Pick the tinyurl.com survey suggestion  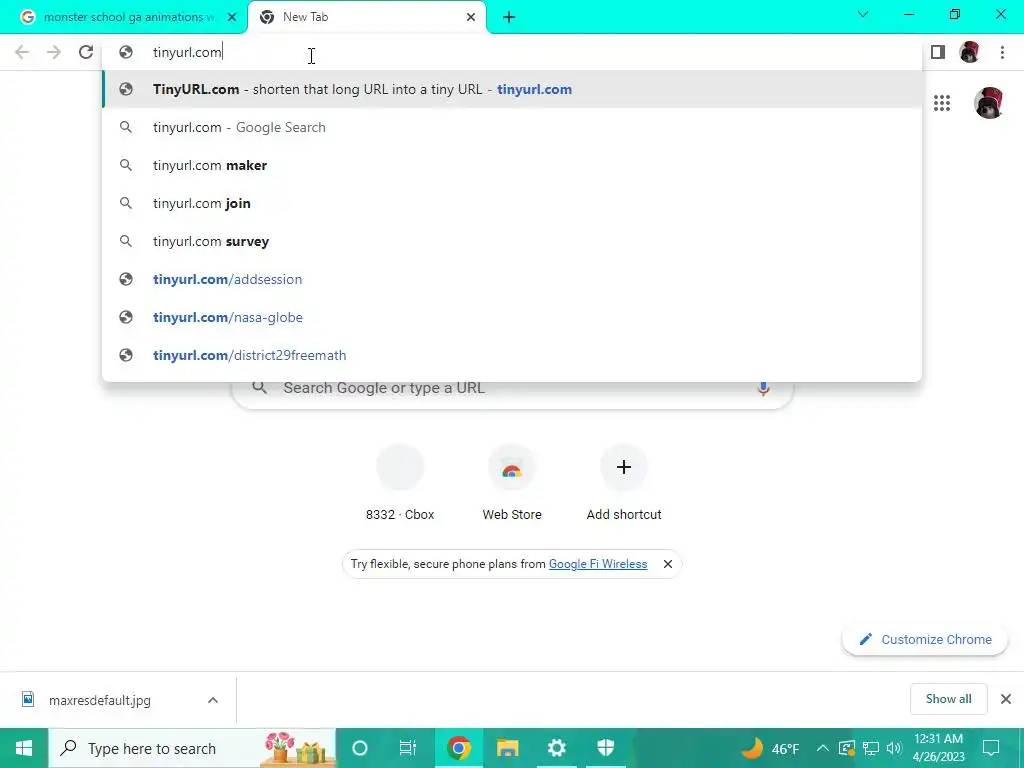point(512,241)
